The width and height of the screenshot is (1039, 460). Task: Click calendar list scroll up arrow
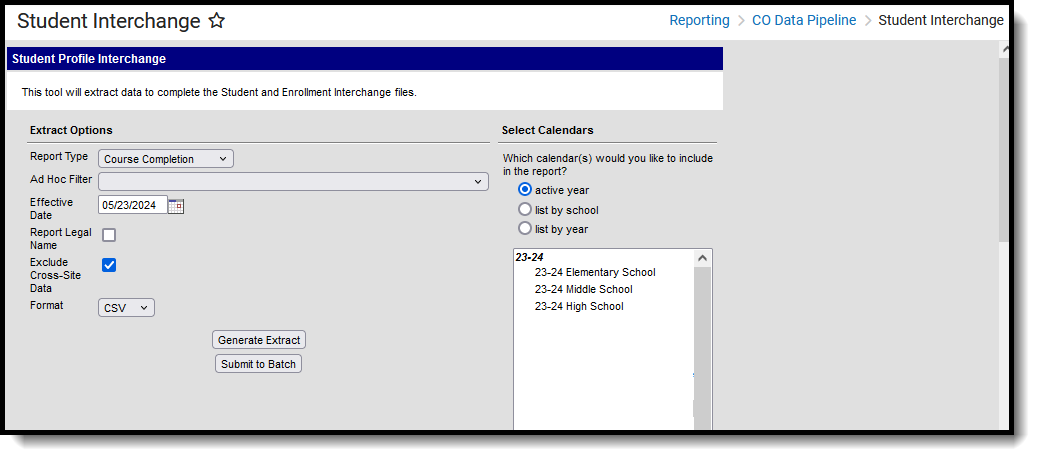[x=703, y=259]
